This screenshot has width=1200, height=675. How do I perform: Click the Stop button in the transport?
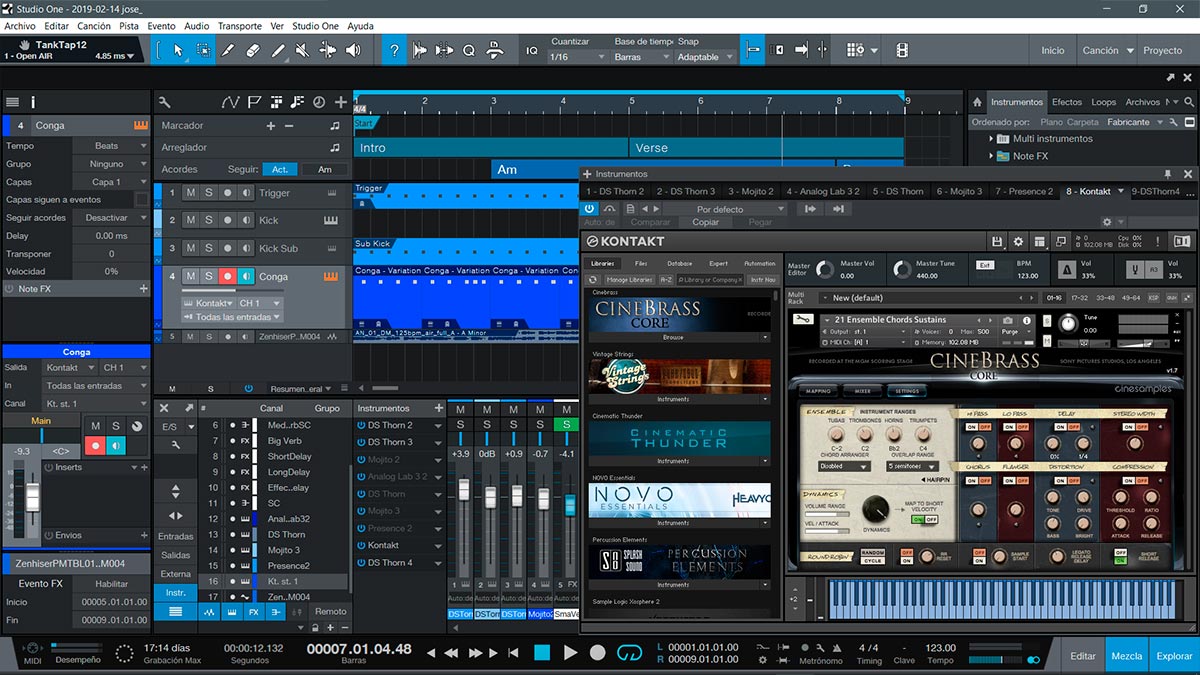coord(542,652)
